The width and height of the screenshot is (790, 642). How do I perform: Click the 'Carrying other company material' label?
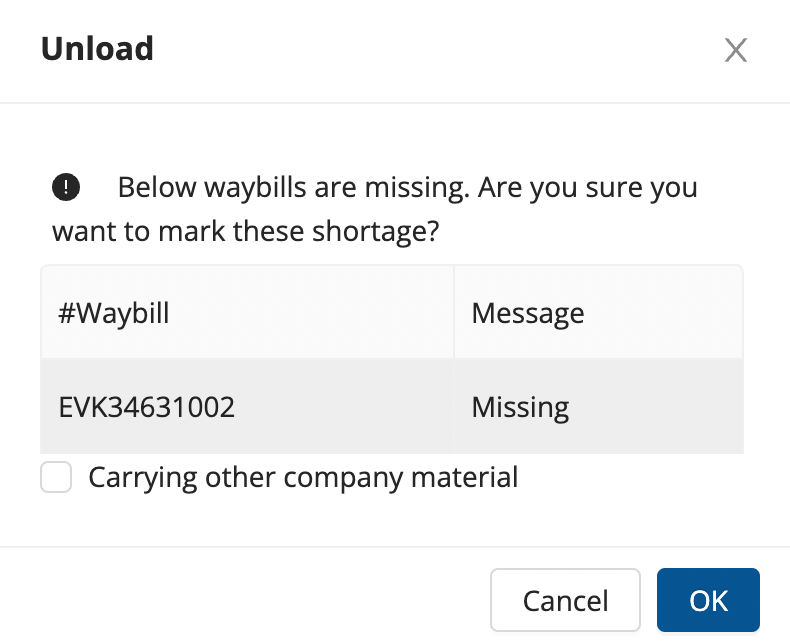click(303, 477)
